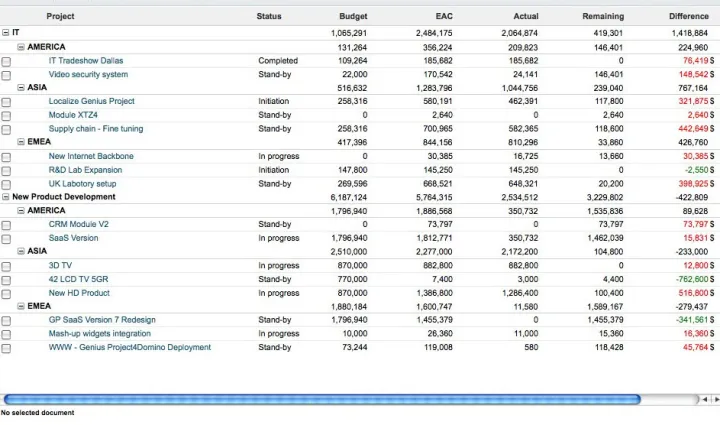
Task: Collapse the New Product Development group
Action: click(x=6, y=197)
